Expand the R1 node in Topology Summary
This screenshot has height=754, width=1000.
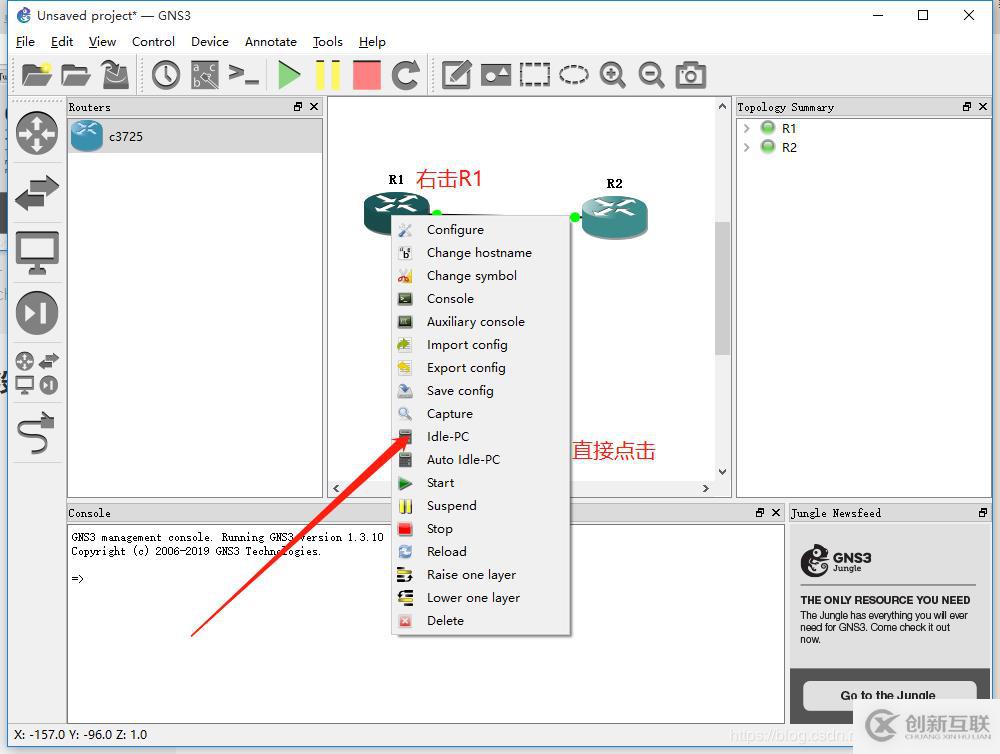pos(746,128)
